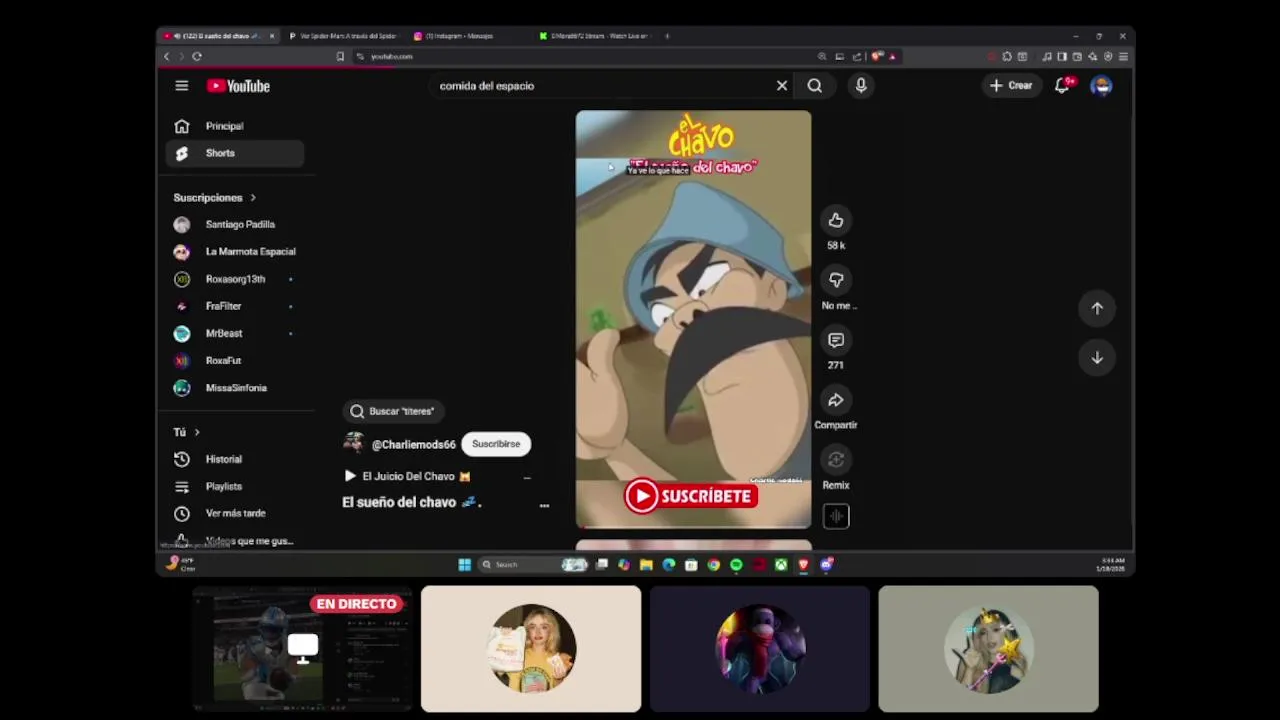This screenshot has height=720, width=1280.
Task: Open the notifications bell
Action: (x=1062, y=86)
